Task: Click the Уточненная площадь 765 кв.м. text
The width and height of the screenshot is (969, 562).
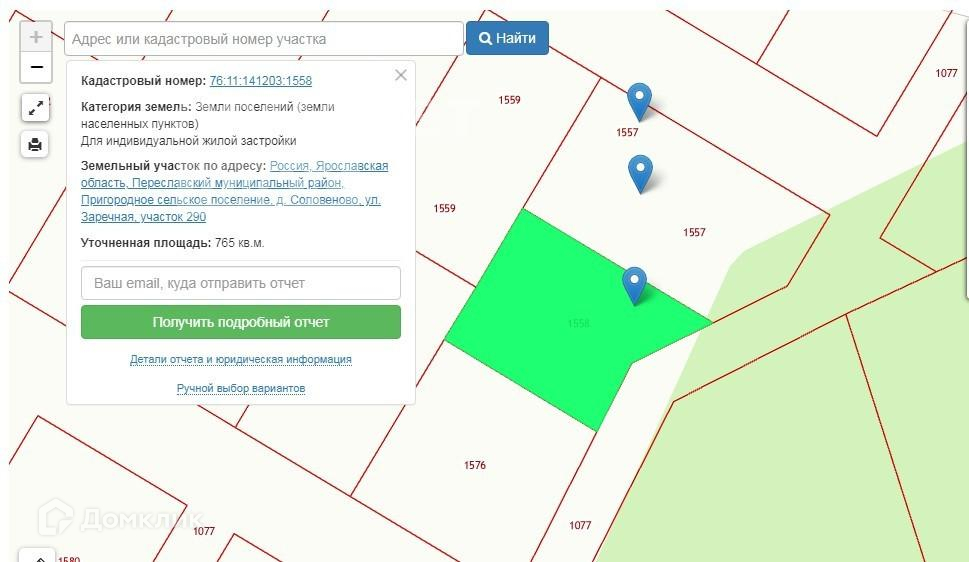Action: pyautogui.click(x=172, y=243)
